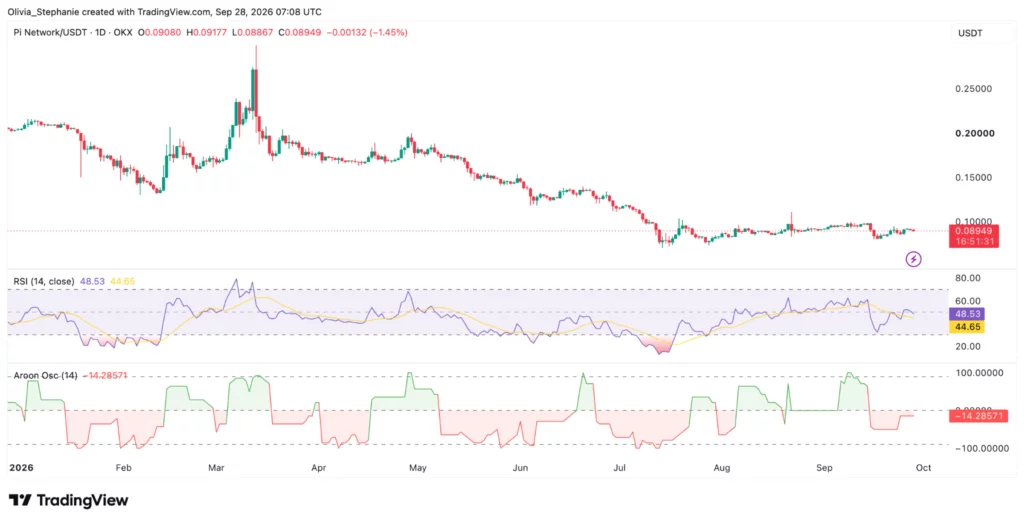1024x523 pixels.
Task: Click the Sep label on time axis
Action: pos(824,468)
